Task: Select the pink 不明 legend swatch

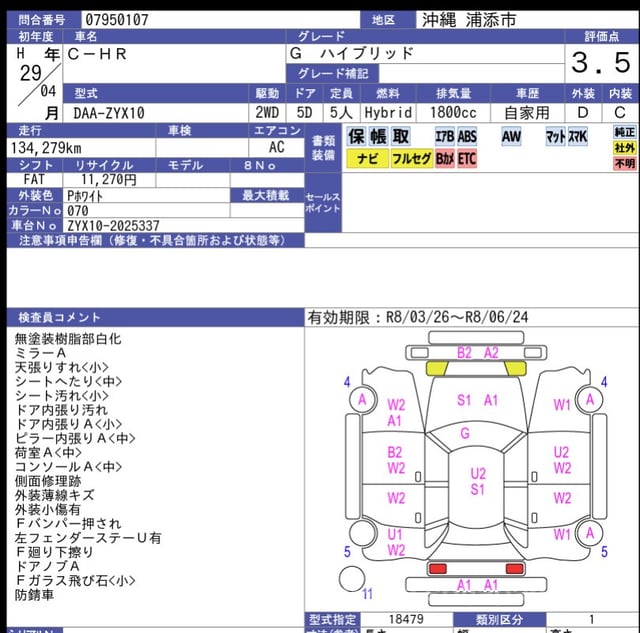Action: point(624,163)
